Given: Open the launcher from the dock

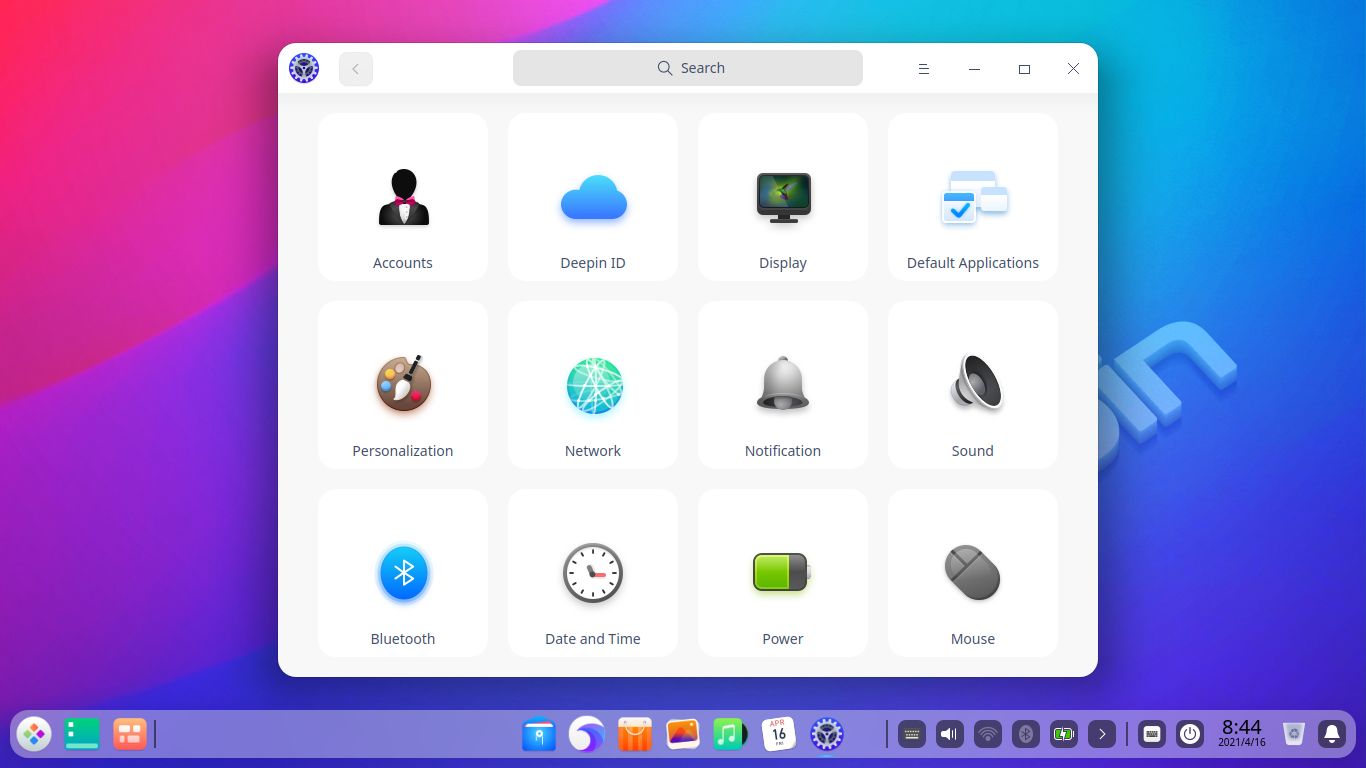Looking at the screenshot, I should click(x=34, y=734).
